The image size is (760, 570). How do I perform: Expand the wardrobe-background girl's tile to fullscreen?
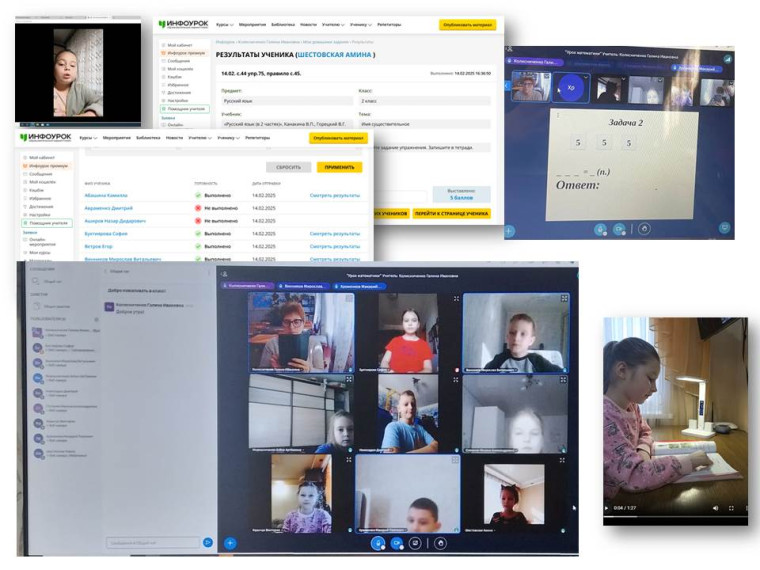[x=348, y=380]
